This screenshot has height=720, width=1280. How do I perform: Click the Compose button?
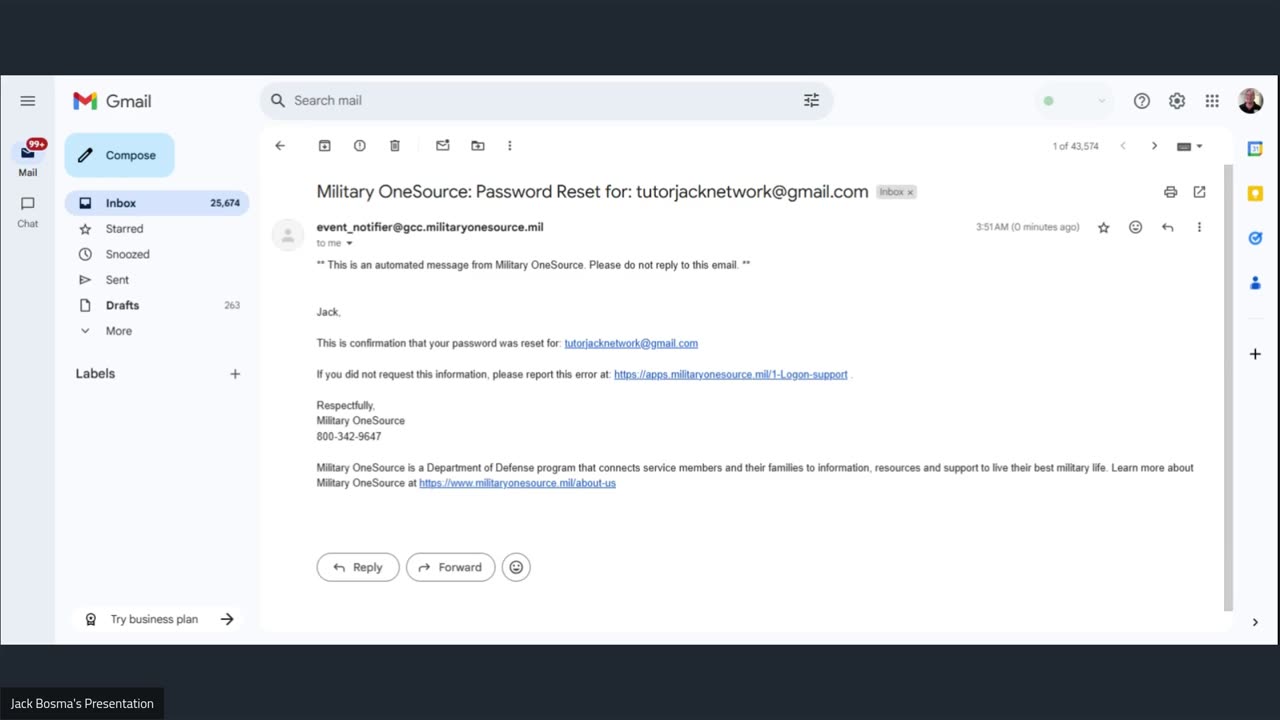tap(120, 155)
